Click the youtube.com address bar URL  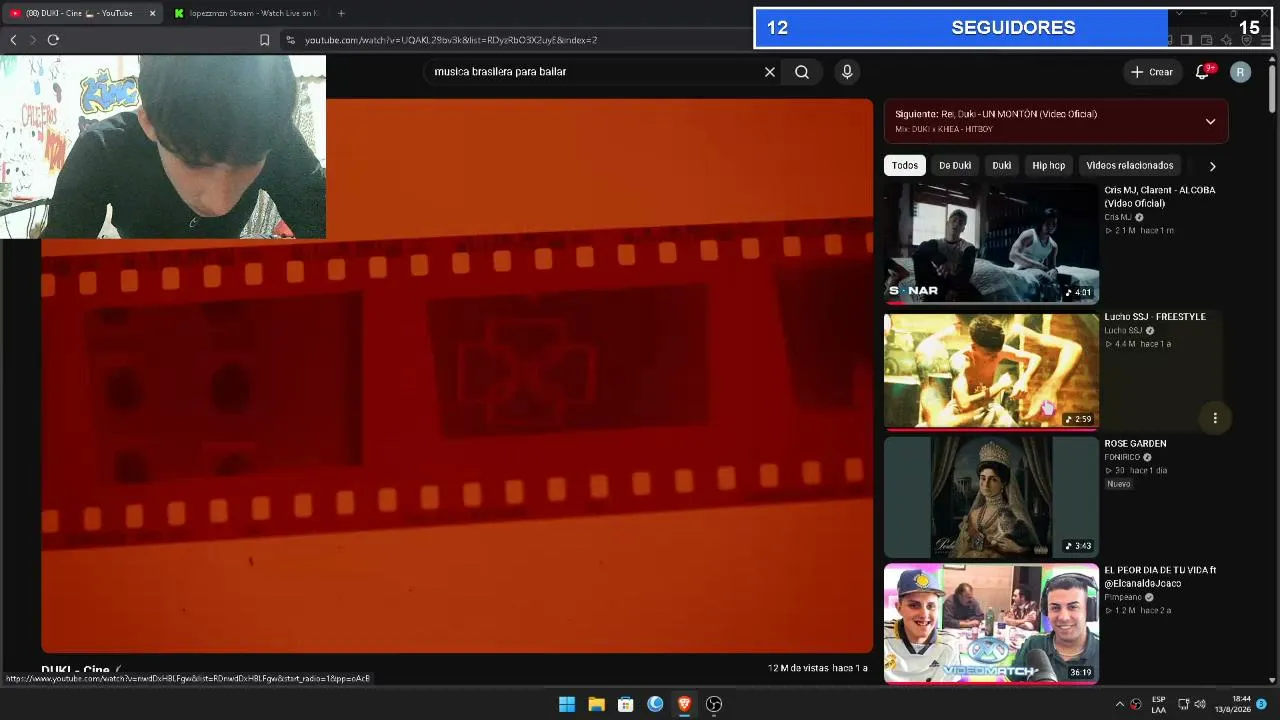point(451,40)
